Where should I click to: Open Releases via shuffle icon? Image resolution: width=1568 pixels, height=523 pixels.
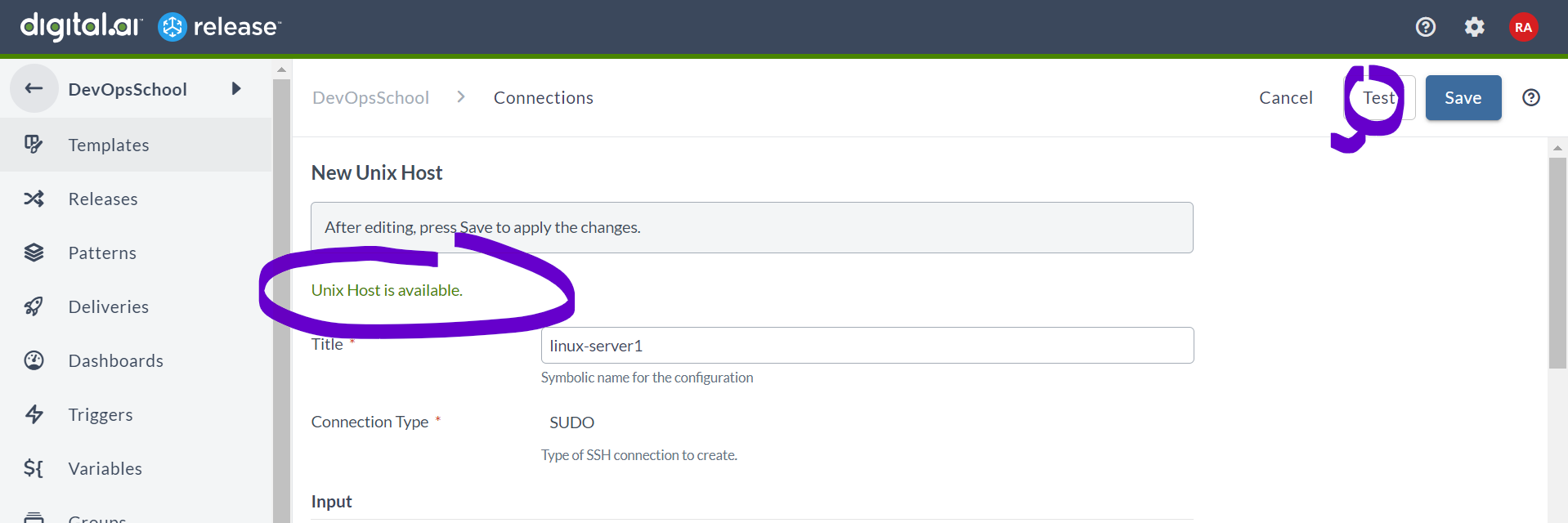[x=34, y=199]
